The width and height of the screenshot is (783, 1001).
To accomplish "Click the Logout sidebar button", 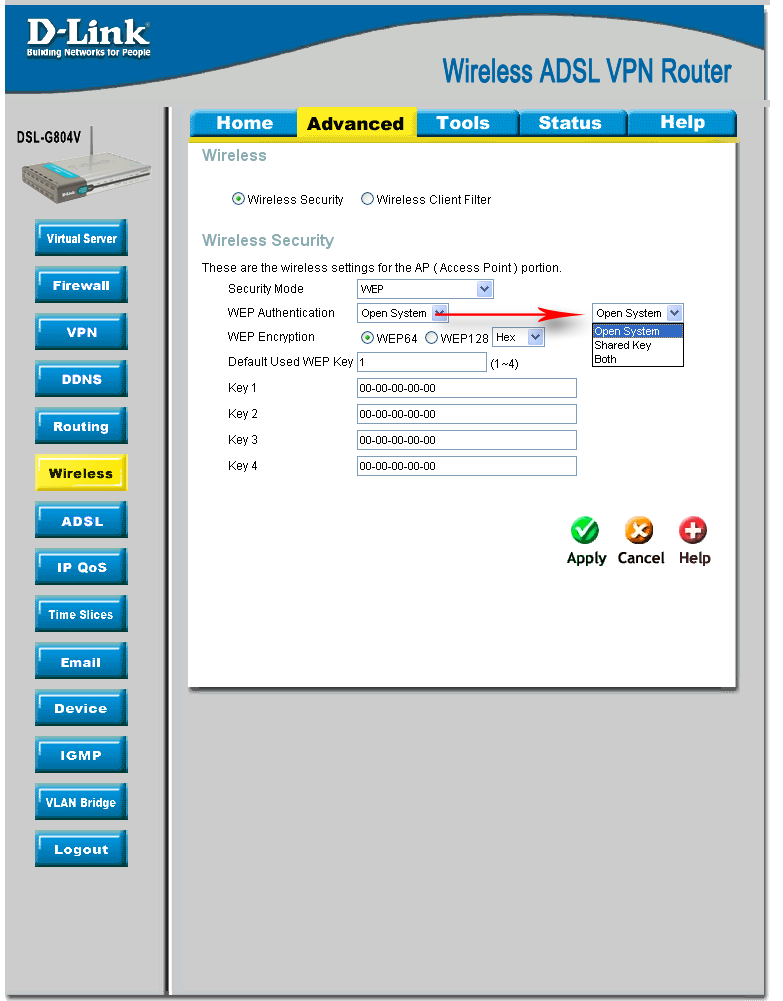I will click(x=81, y=848).
